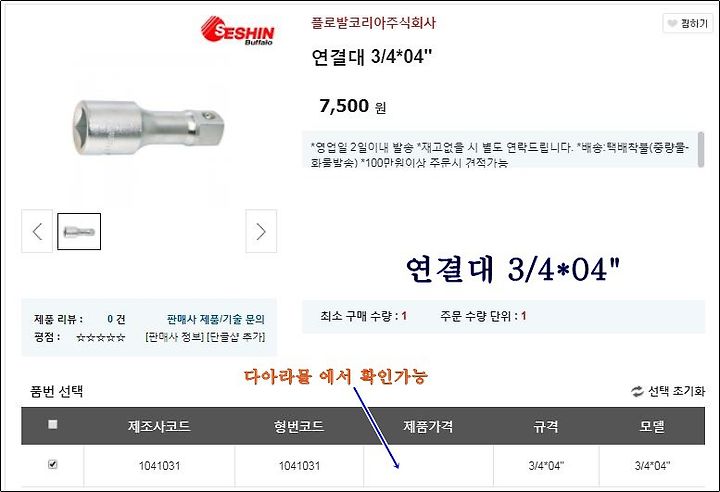720x492 pixels.
Task: Click the SESHIN Buffalo brand logo
Action: [x=237, y=30]
